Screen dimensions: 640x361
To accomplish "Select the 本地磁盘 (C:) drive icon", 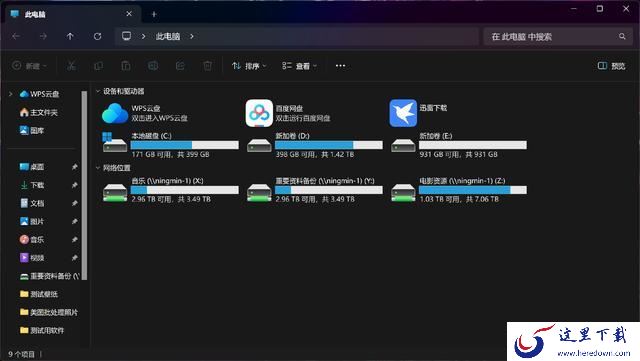I will point(115,143).
